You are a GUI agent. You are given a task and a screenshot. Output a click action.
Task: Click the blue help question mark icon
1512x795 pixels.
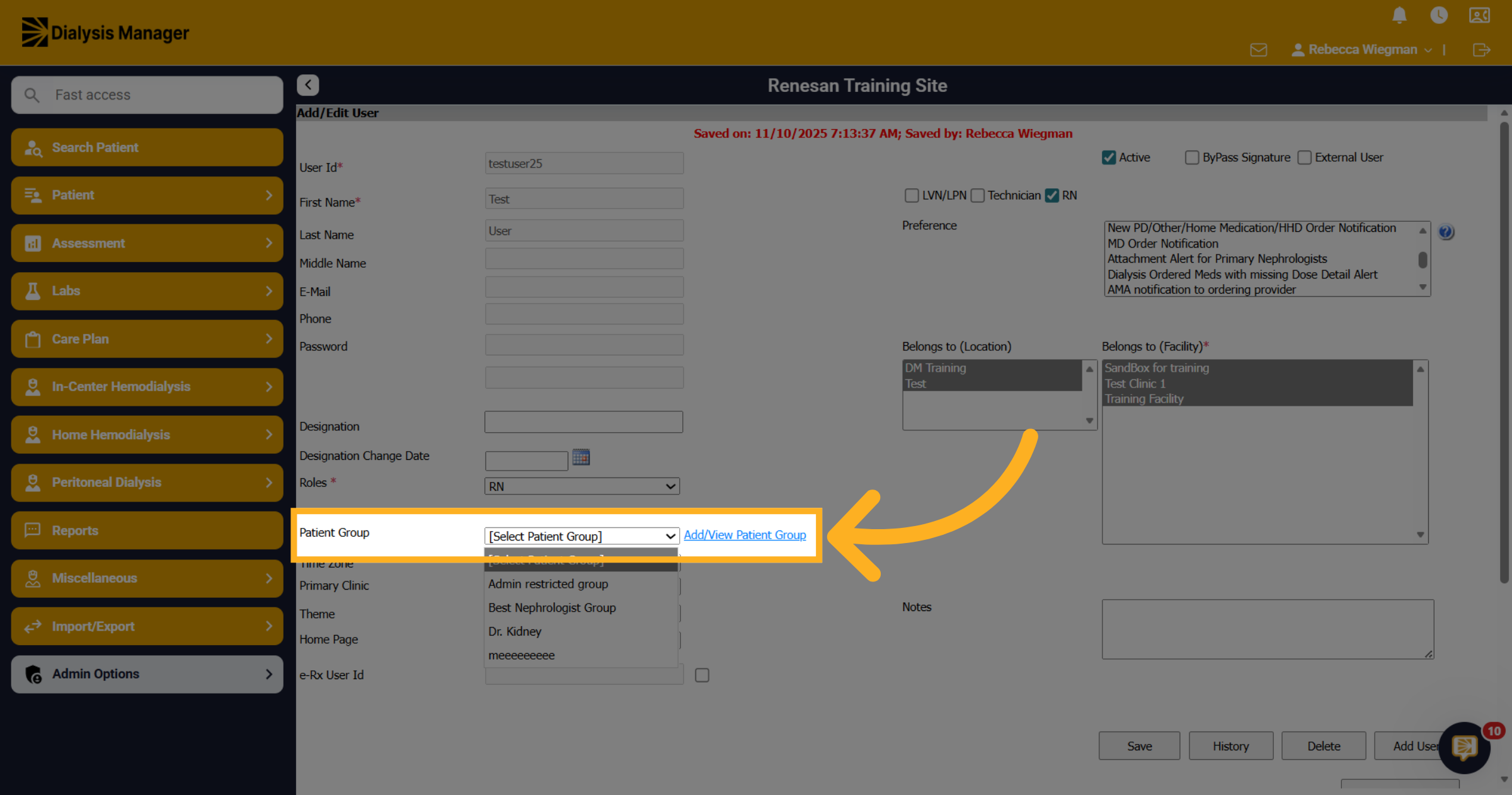pos(1446,232)
